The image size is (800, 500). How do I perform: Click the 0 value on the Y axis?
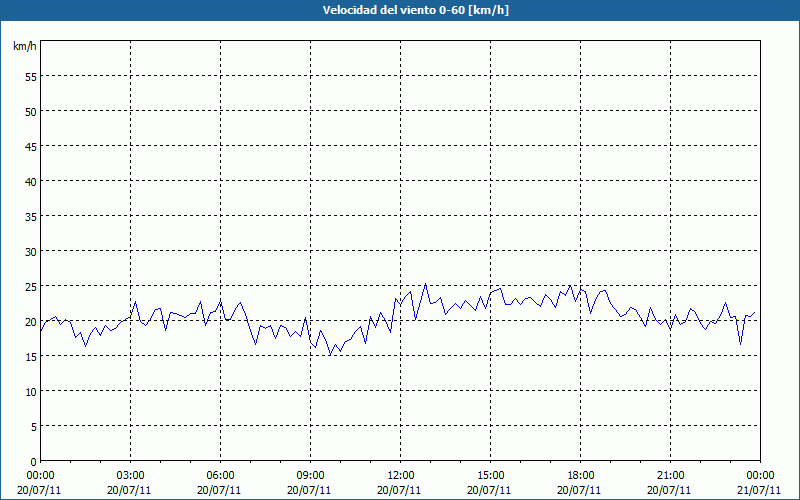[x=34, y=462]
